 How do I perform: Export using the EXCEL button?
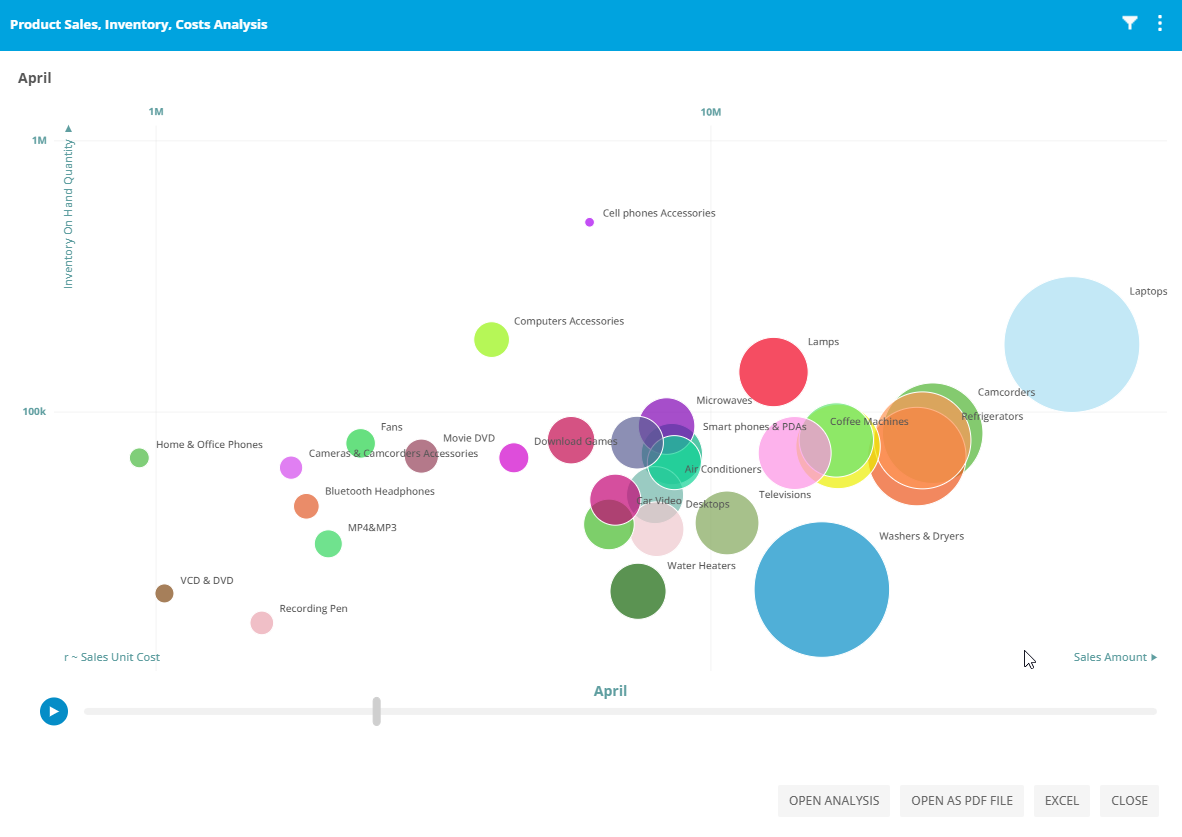[x=1061, y=801]
